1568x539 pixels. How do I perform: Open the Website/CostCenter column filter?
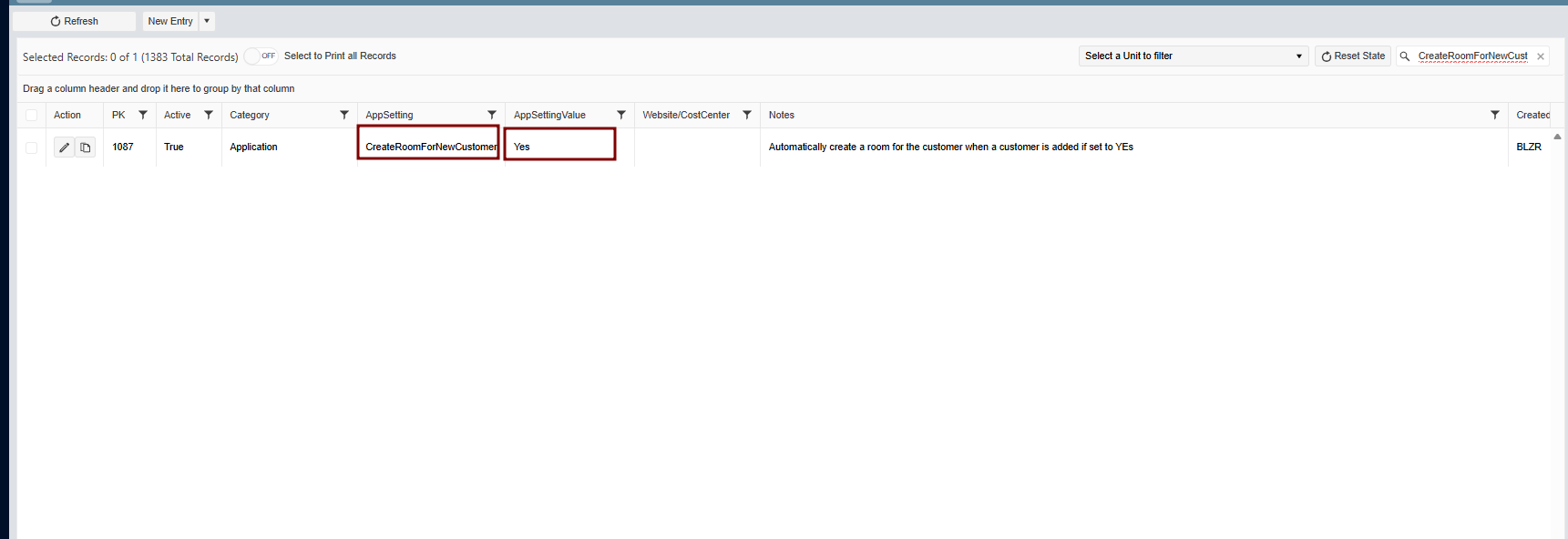747,115
